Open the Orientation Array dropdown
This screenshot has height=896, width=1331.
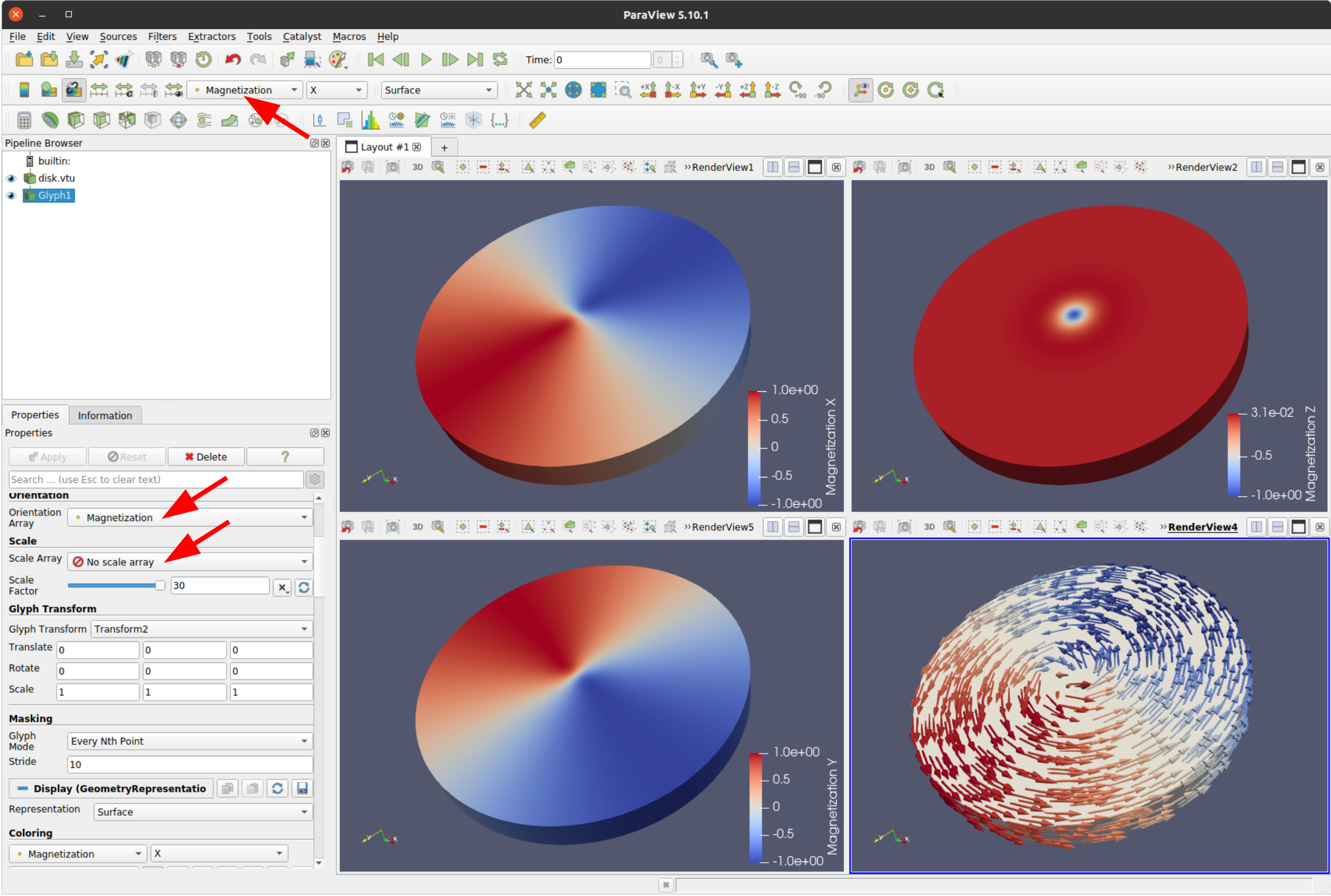(190, 518)
